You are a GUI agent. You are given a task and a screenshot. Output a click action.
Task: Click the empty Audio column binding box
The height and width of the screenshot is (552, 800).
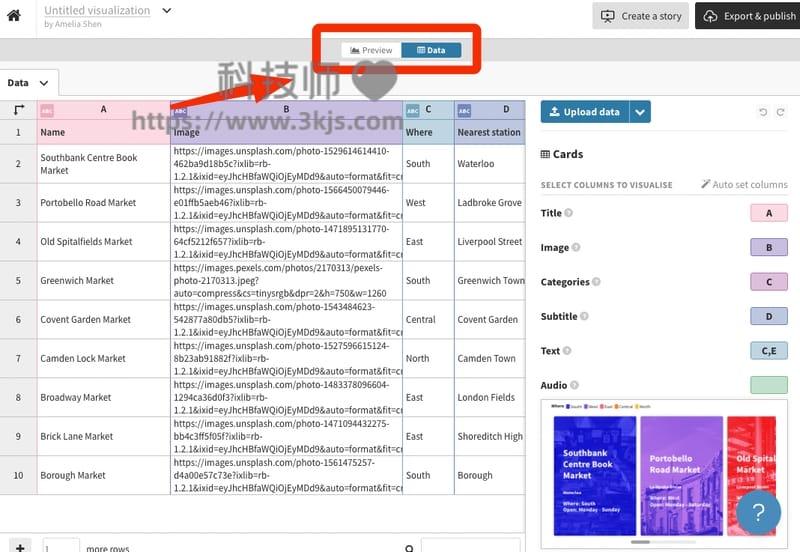tap(769, 385)
